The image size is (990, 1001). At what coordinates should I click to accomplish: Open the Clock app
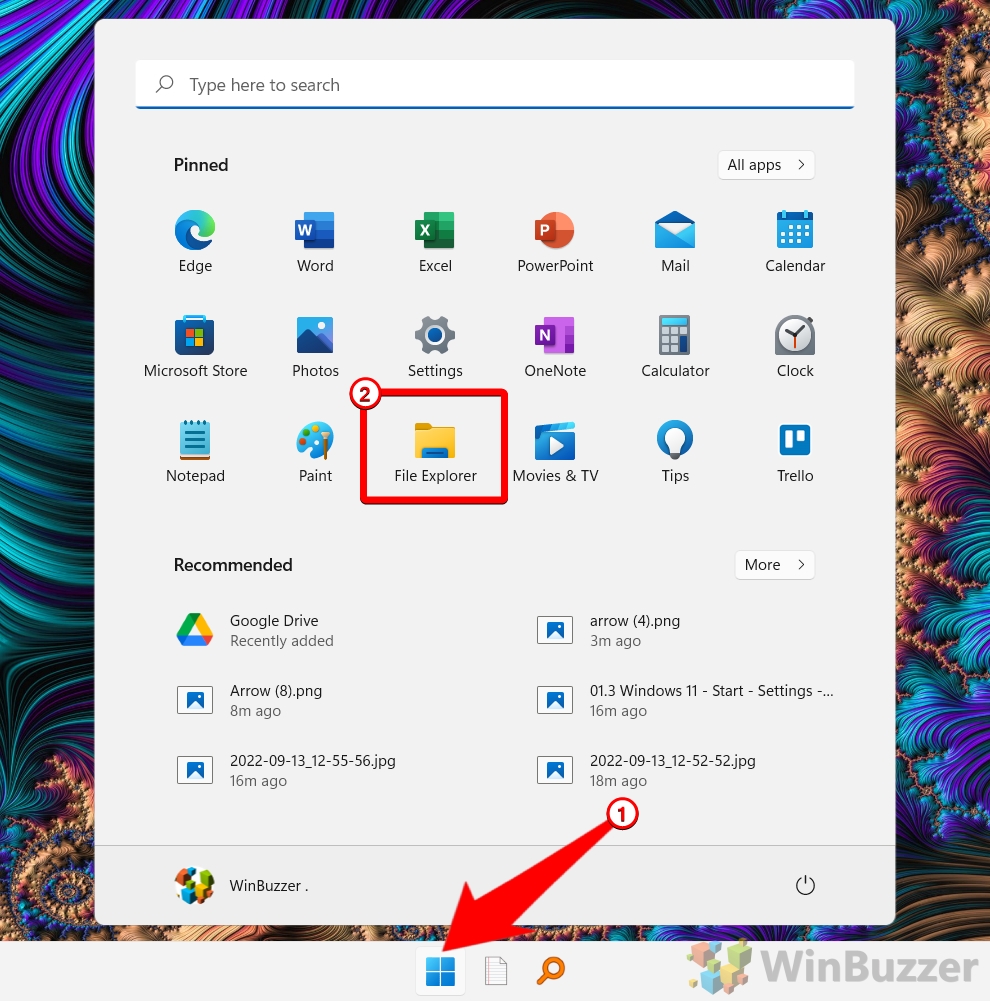point(795,347)
